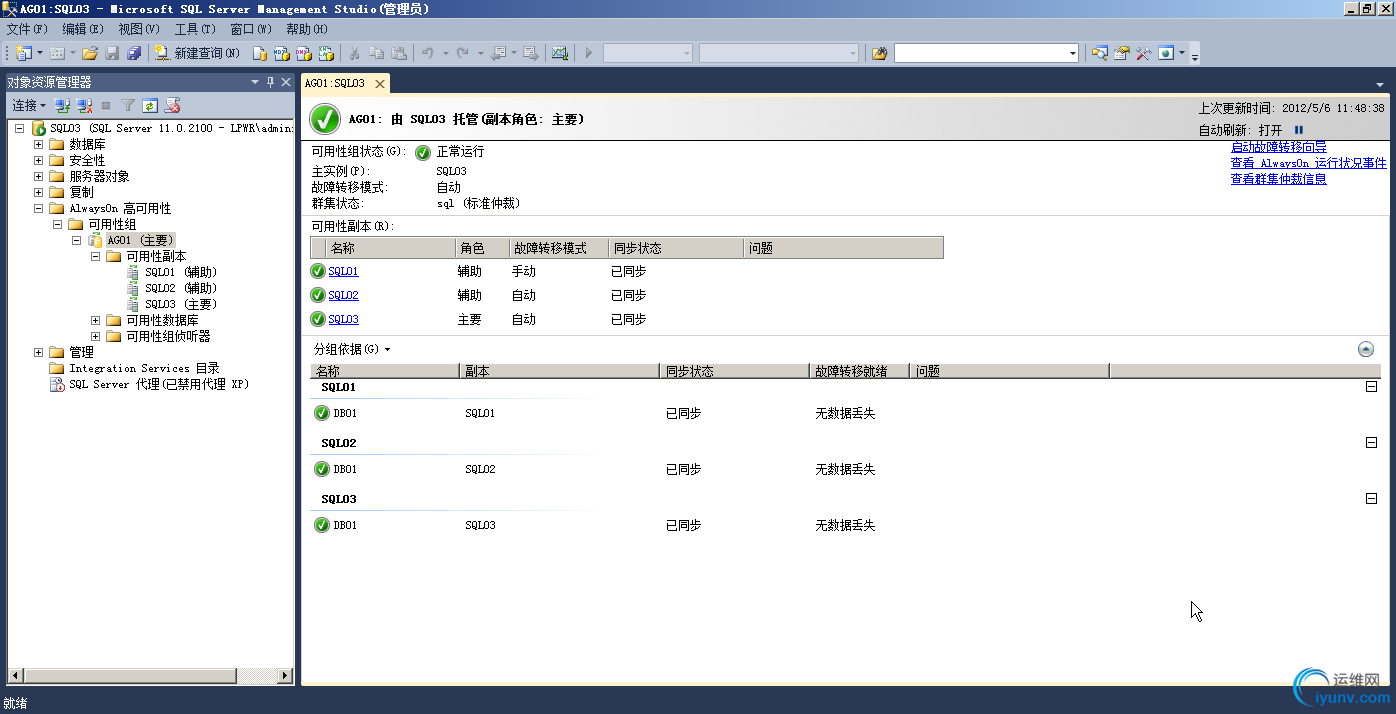
Task: Open 分组依据(G) dropdown
Action: tap(351, 349)
